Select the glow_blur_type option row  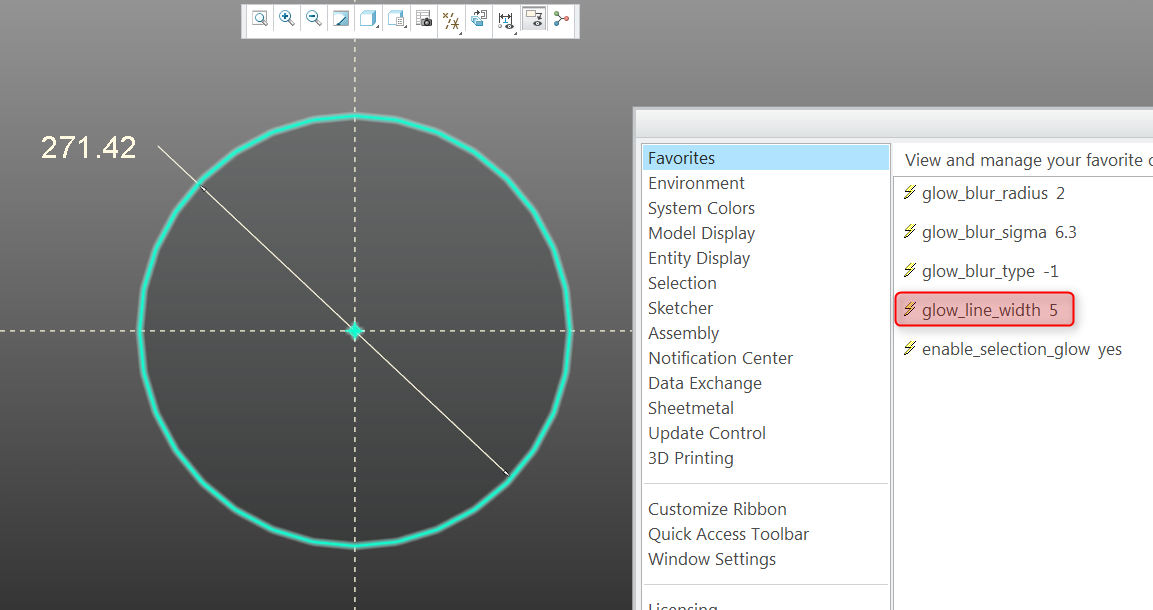tap(981, 271)
